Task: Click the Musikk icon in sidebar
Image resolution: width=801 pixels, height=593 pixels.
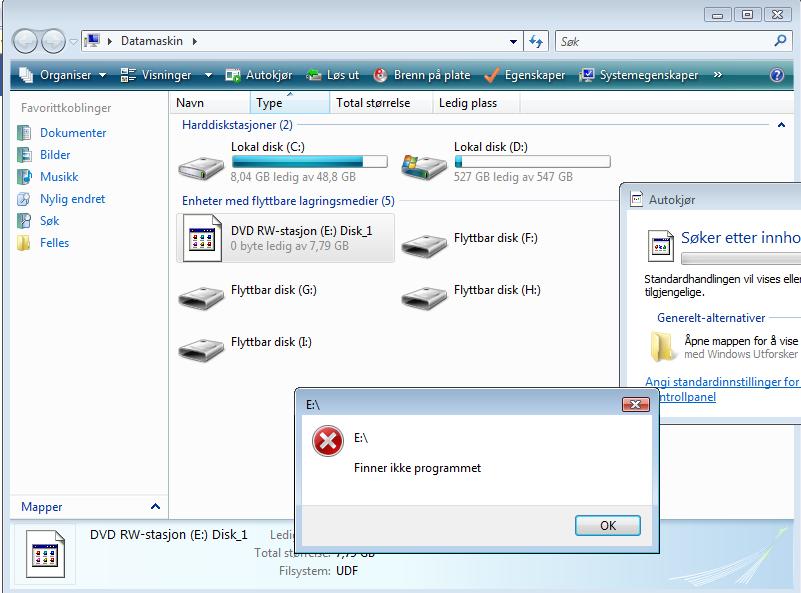Action: click(24, 177)
